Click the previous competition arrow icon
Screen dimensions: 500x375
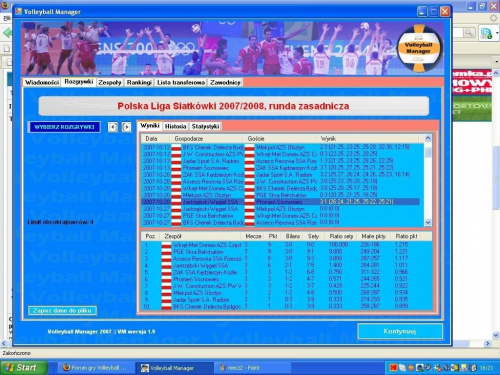pyautogui.click(x=113, y=127)
